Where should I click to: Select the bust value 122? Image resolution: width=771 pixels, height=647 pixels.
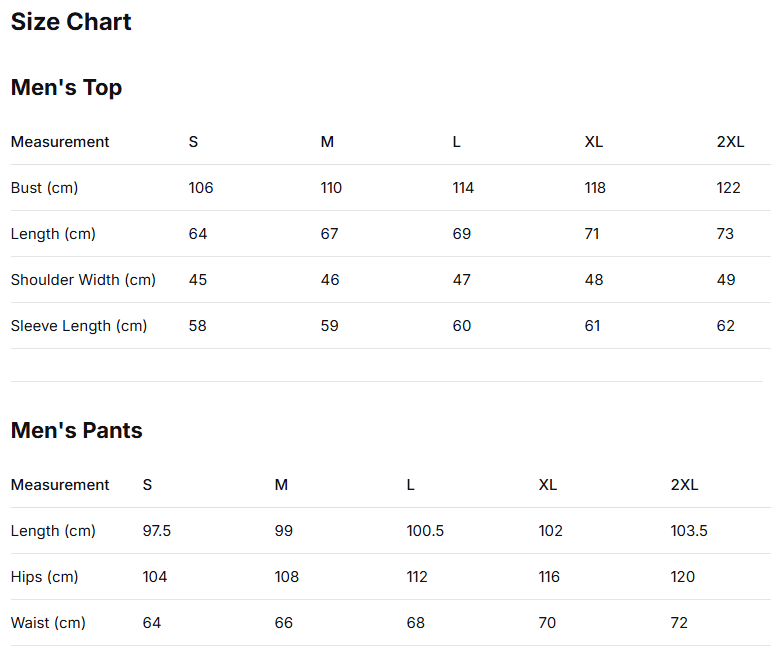click(728, 188)
